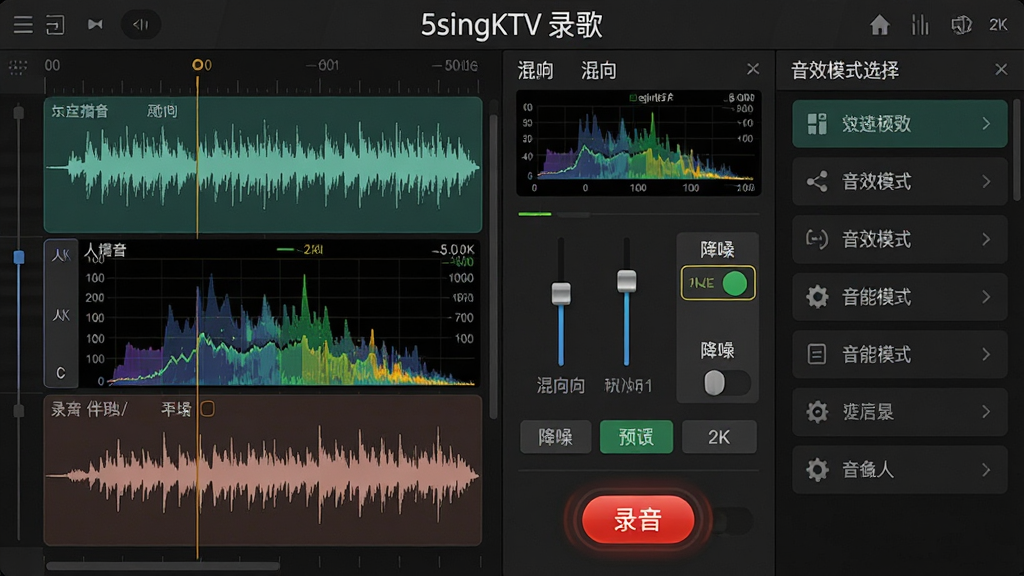Click the share icon in 音效模式 row
Viewport: 1024px width, 576px height.
point(817,182)
